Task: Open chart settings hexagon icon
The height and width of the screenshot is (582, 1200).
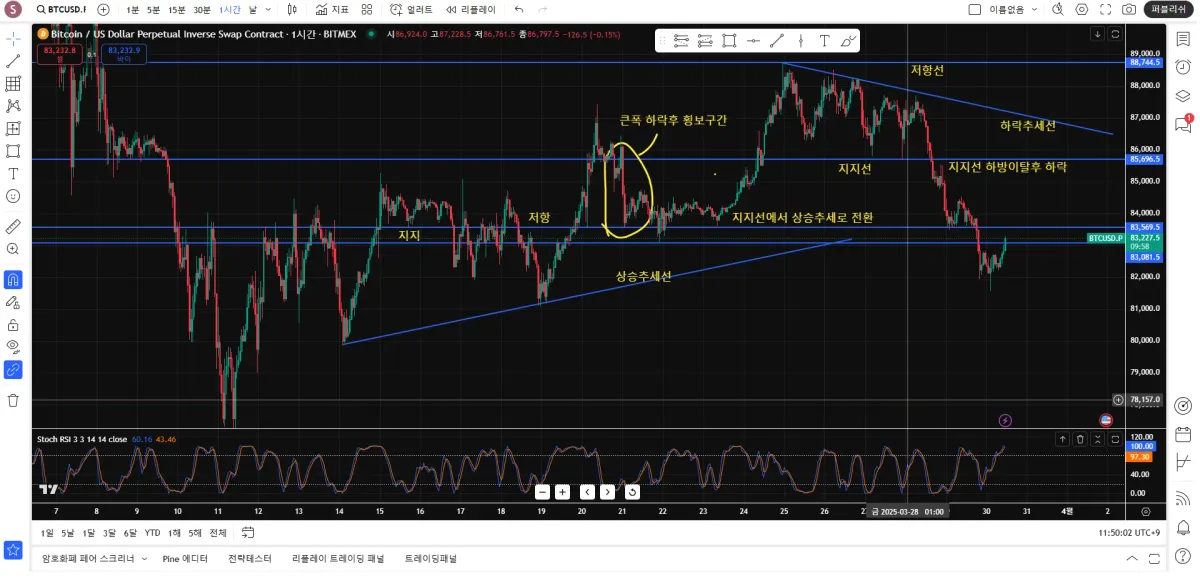Action: (1082, 9)
